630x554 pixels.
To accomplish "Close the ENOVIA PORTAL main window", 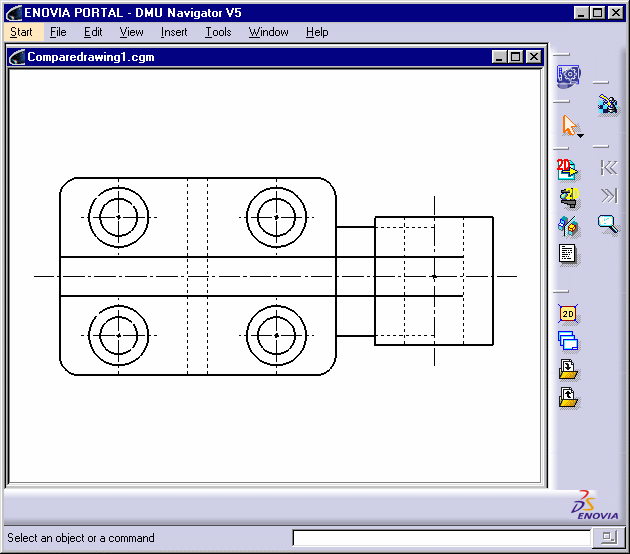I will (x=616, y=13).
